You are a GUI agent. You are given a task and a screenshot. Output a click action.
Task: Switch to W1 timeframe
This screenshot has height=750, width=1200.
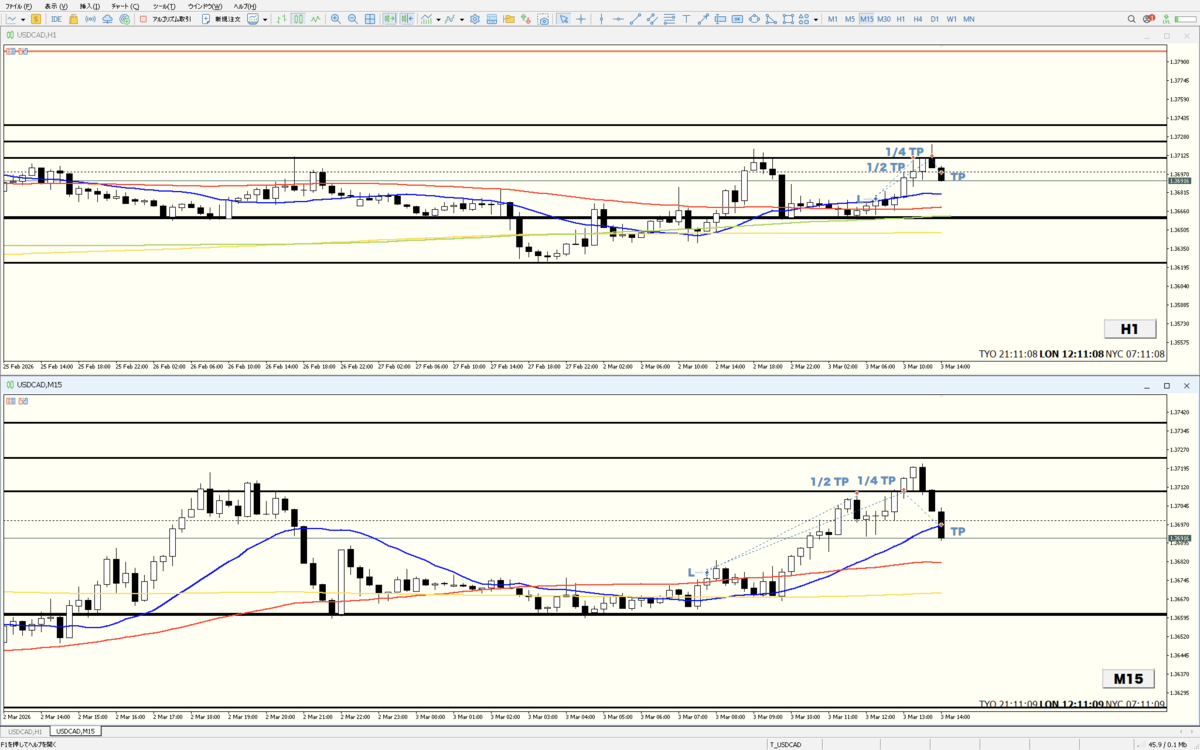[952, 19]
